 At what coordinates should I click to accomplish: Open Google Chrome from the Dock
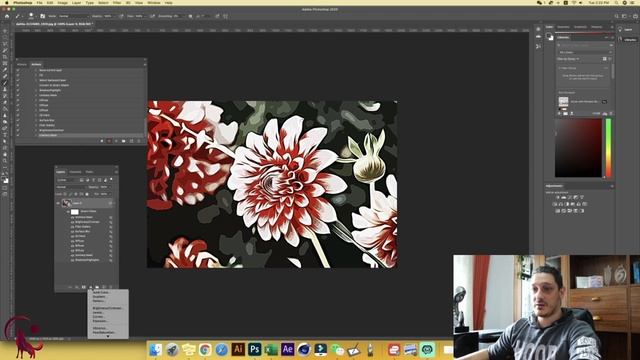[x=205, y=349]
